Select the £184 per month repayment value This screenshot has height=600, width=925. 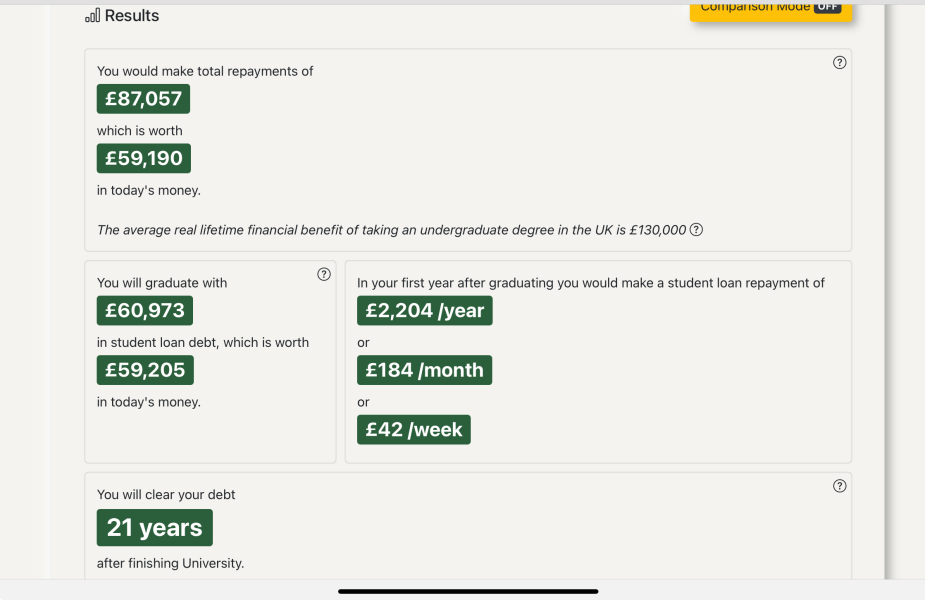(424, 369)
